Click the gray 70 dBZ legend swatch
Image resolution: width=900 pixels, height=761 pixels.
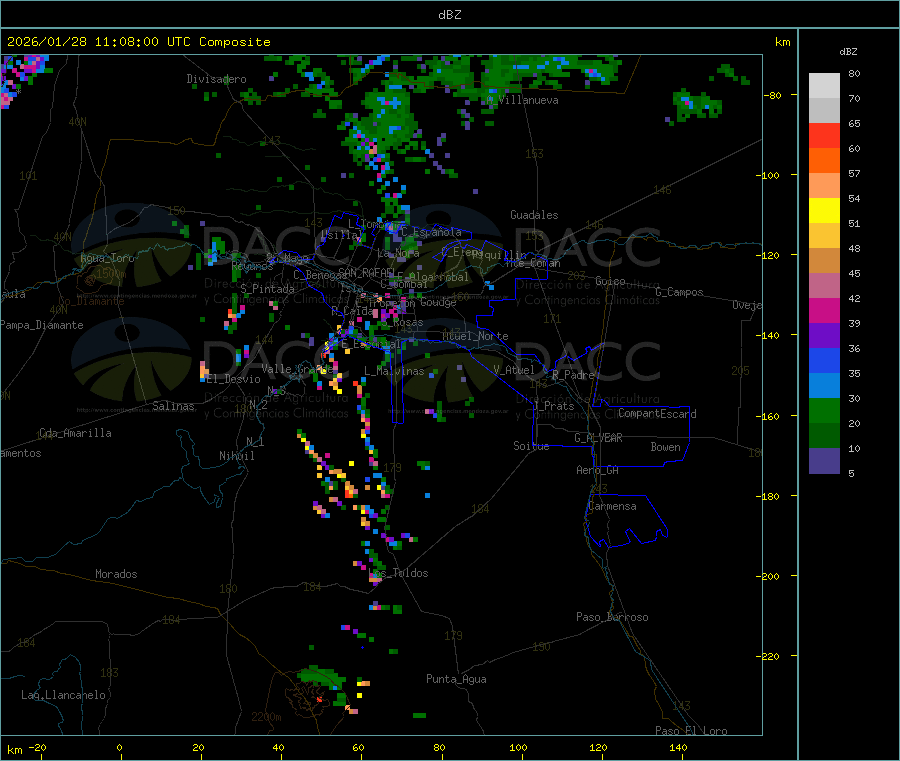tap(824, 111)
